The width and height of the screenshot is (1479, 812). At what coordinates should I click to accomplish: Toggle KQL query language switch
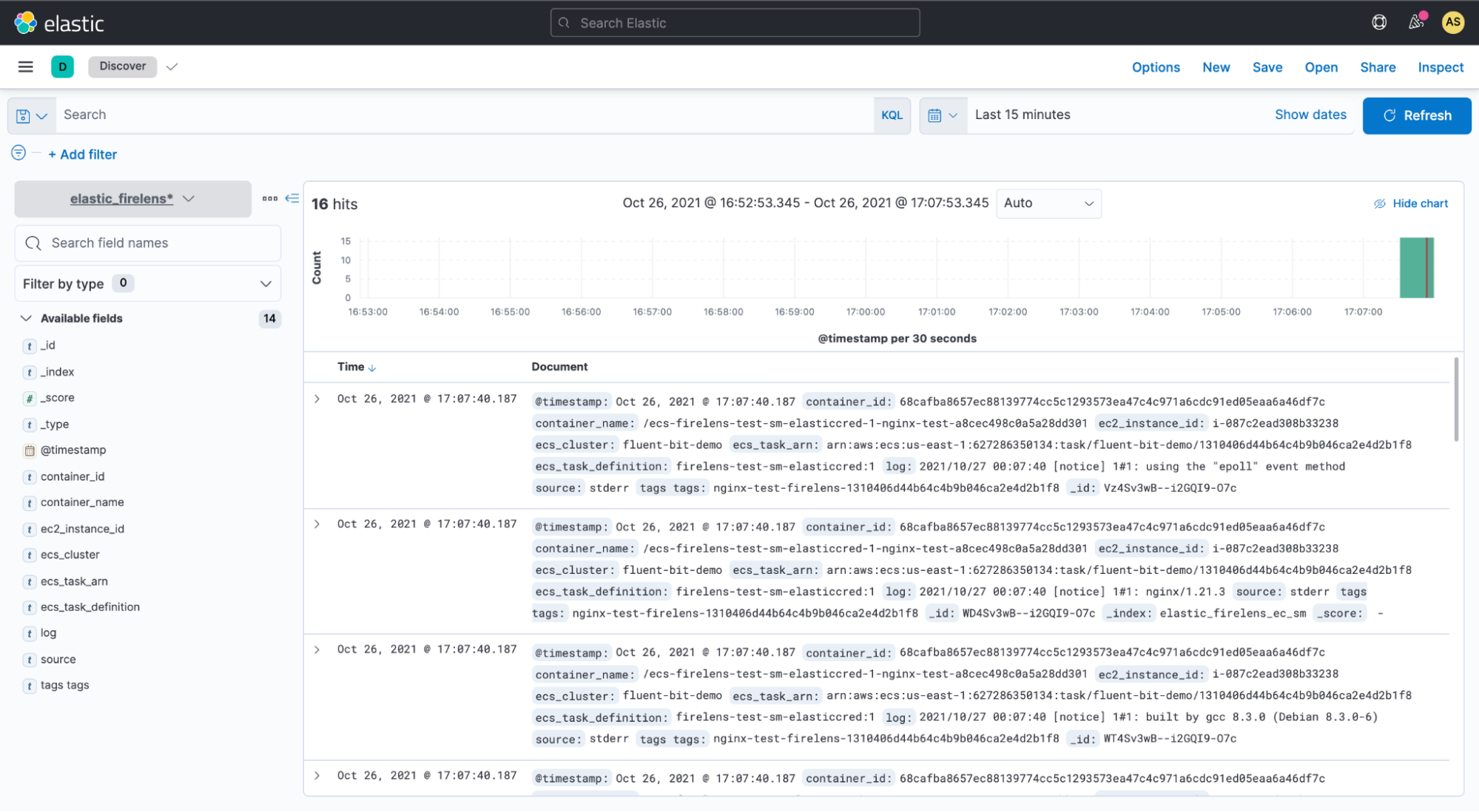892,115
